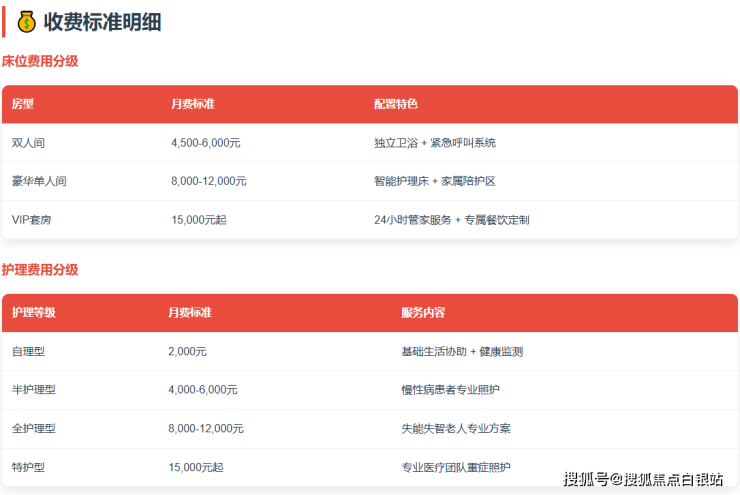Click the 智能护理床 + 家属陪护区 feature text

pos(434,181)
